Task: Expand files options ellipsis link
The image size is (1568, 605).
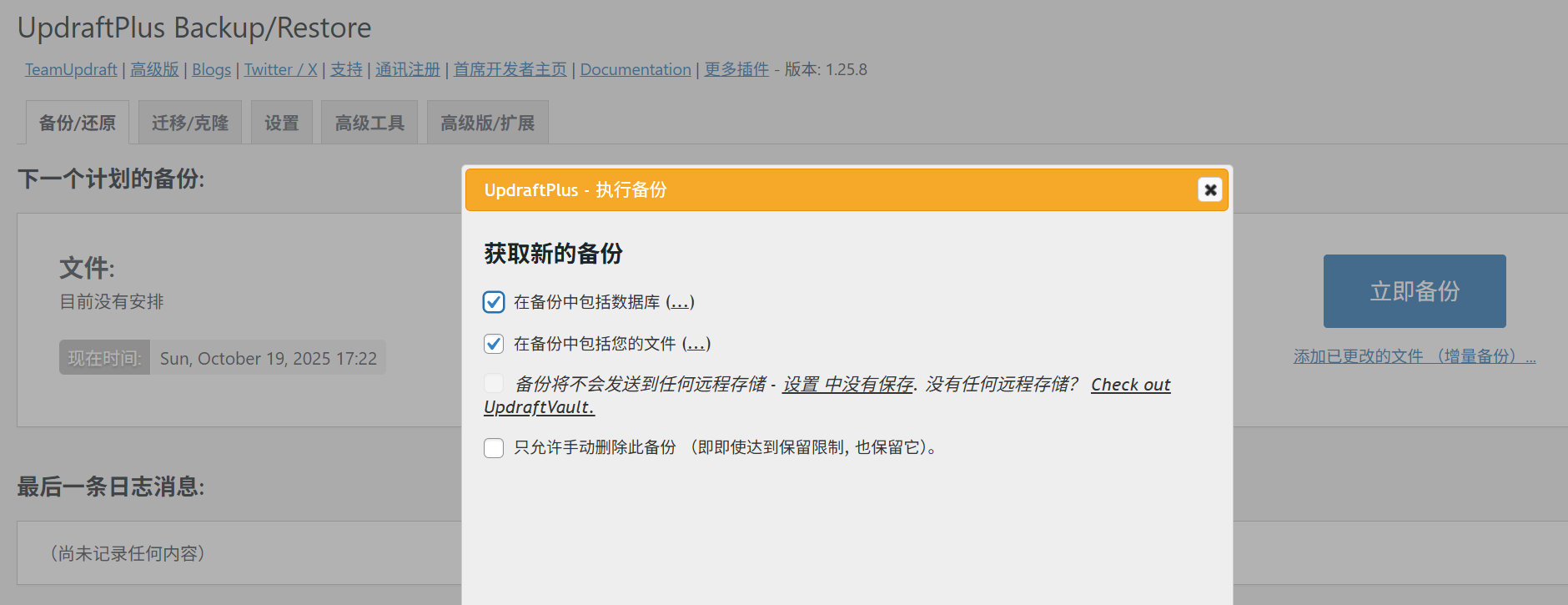Action: (696, 344)
